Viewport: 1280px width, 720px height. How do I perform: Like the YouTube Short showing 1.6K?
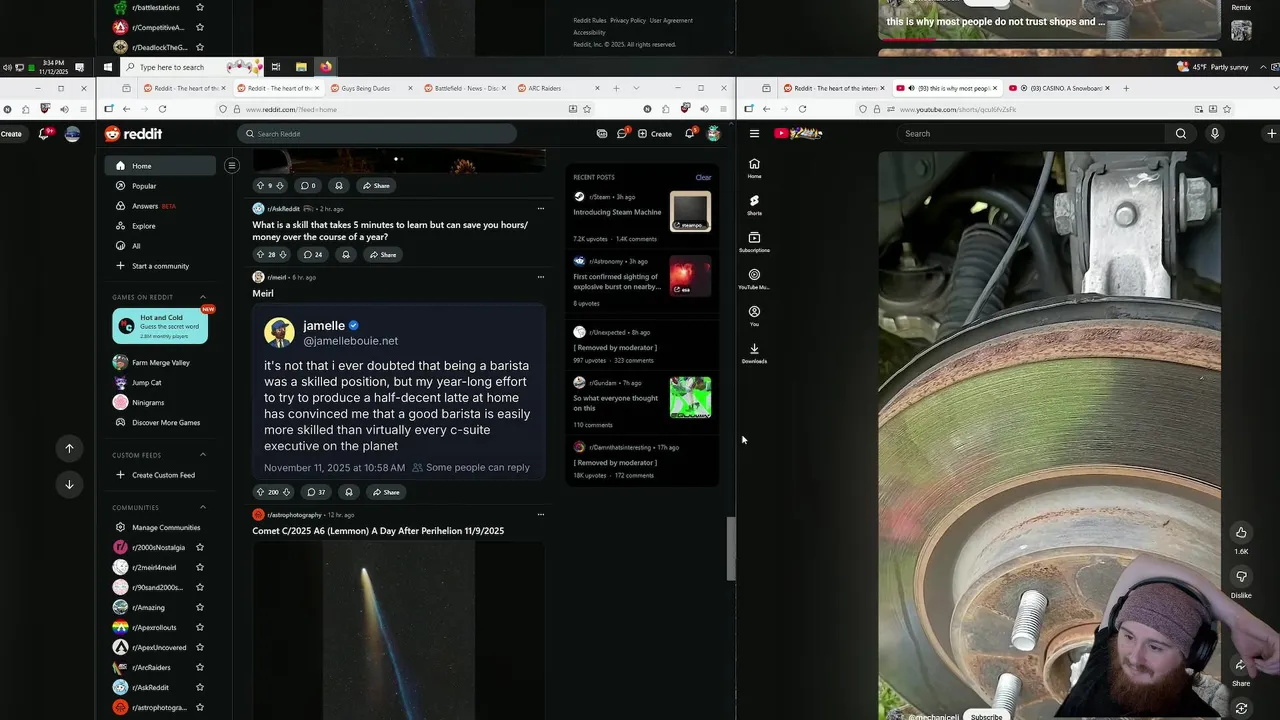[1241, 532]
